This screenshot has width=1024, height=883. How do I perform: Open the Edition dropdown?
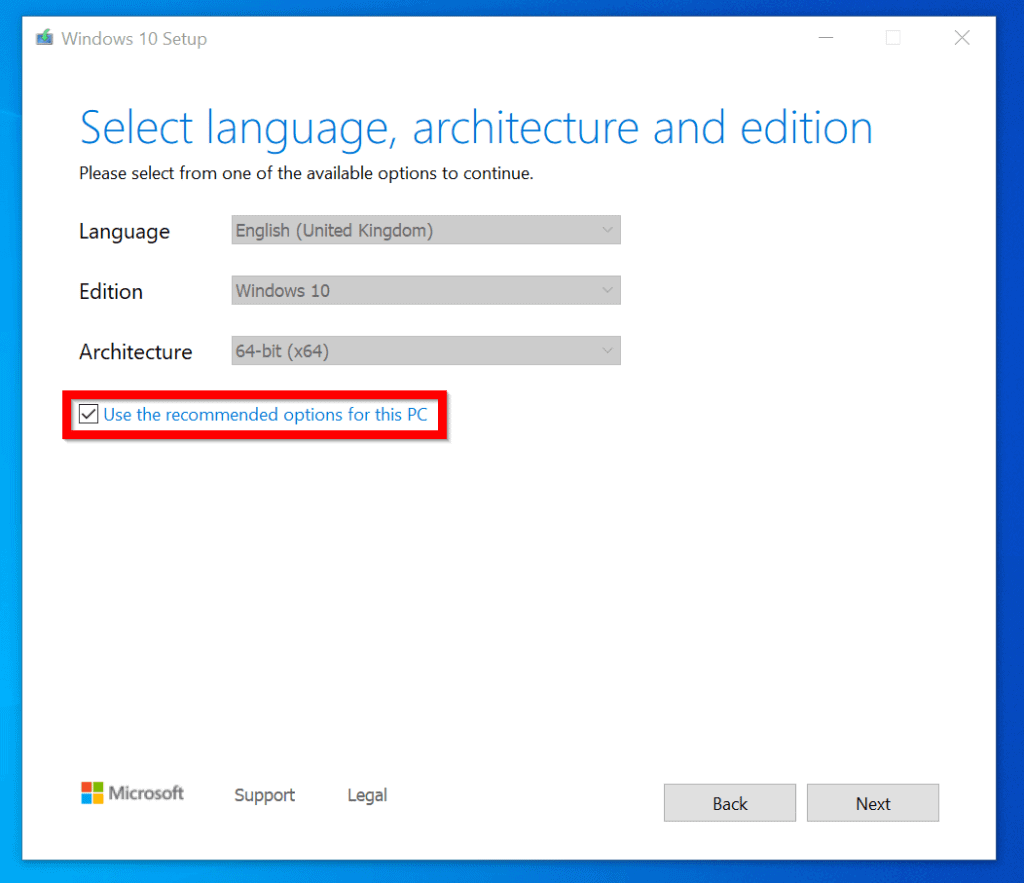click(x=426, y=290)
